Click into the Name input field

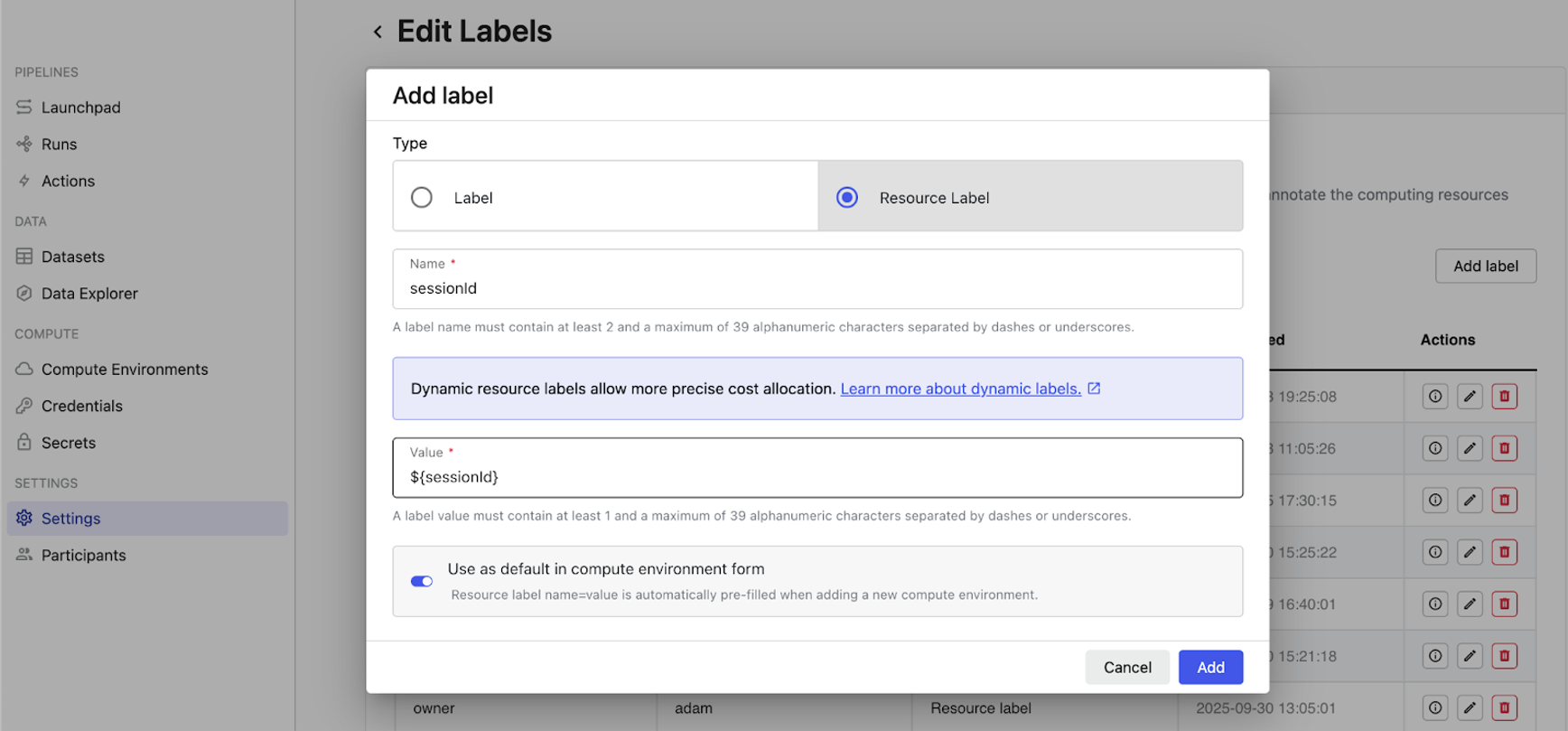817,288
